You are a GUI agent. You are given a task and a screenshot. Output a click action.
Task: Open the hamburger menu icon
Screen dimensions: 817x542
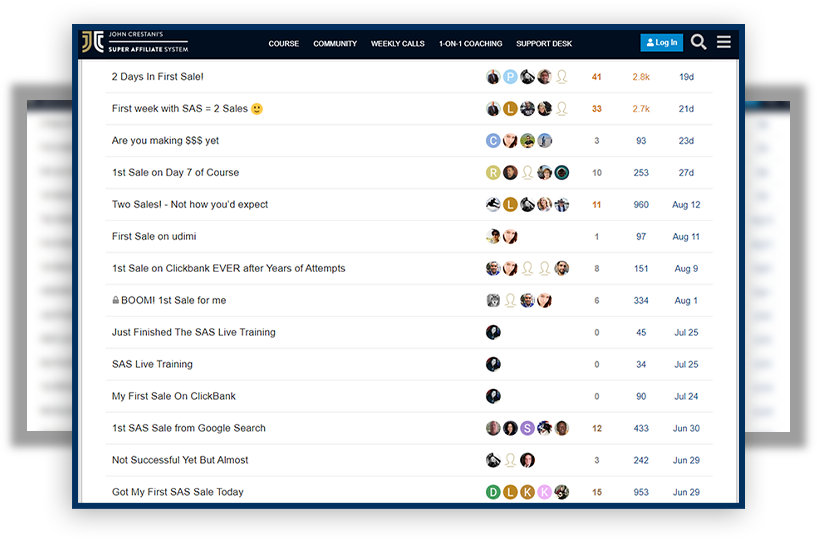[x=724, y=42]
